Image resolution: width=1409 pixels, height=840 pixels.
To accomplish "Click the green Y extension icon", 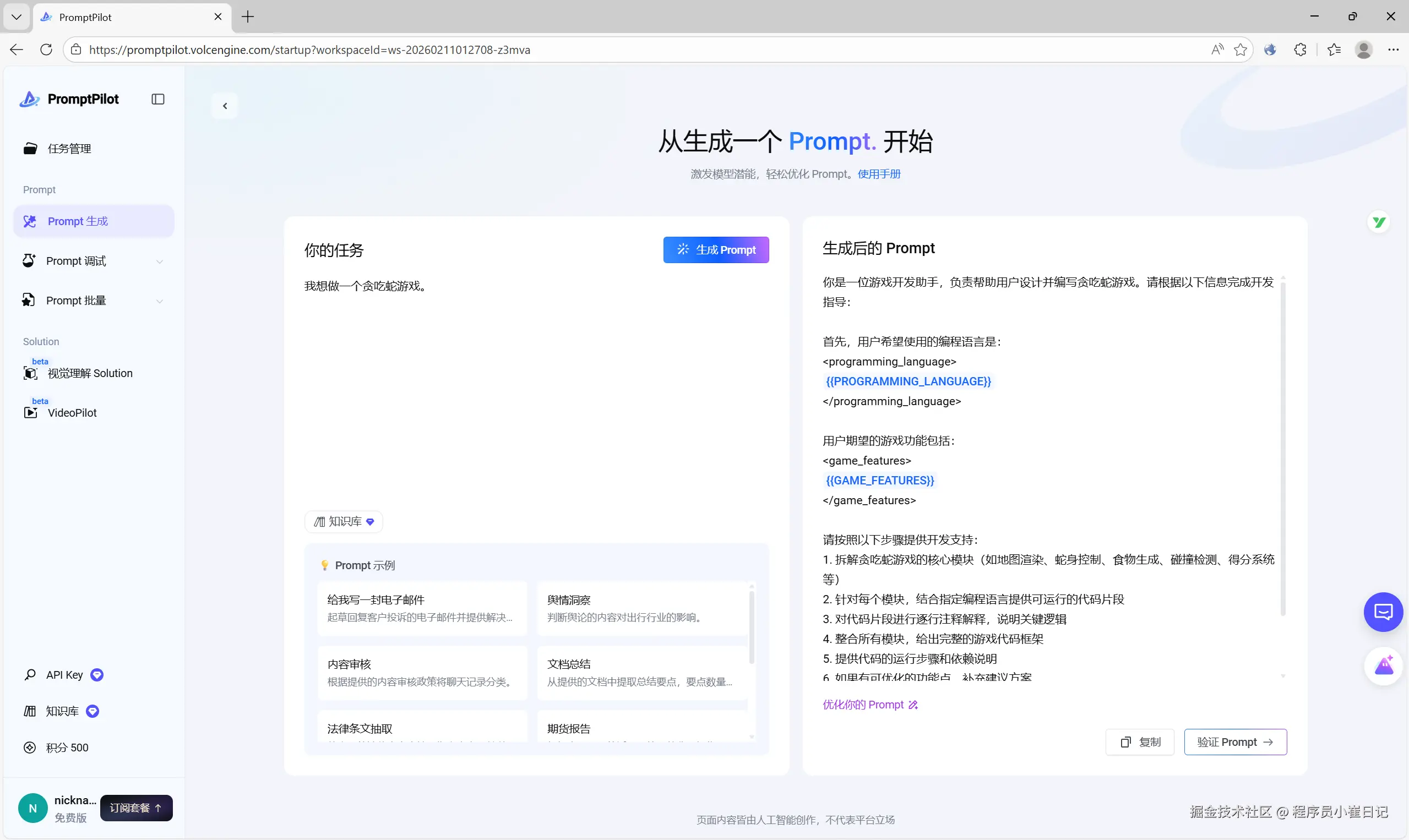I will coord(1379,222).
